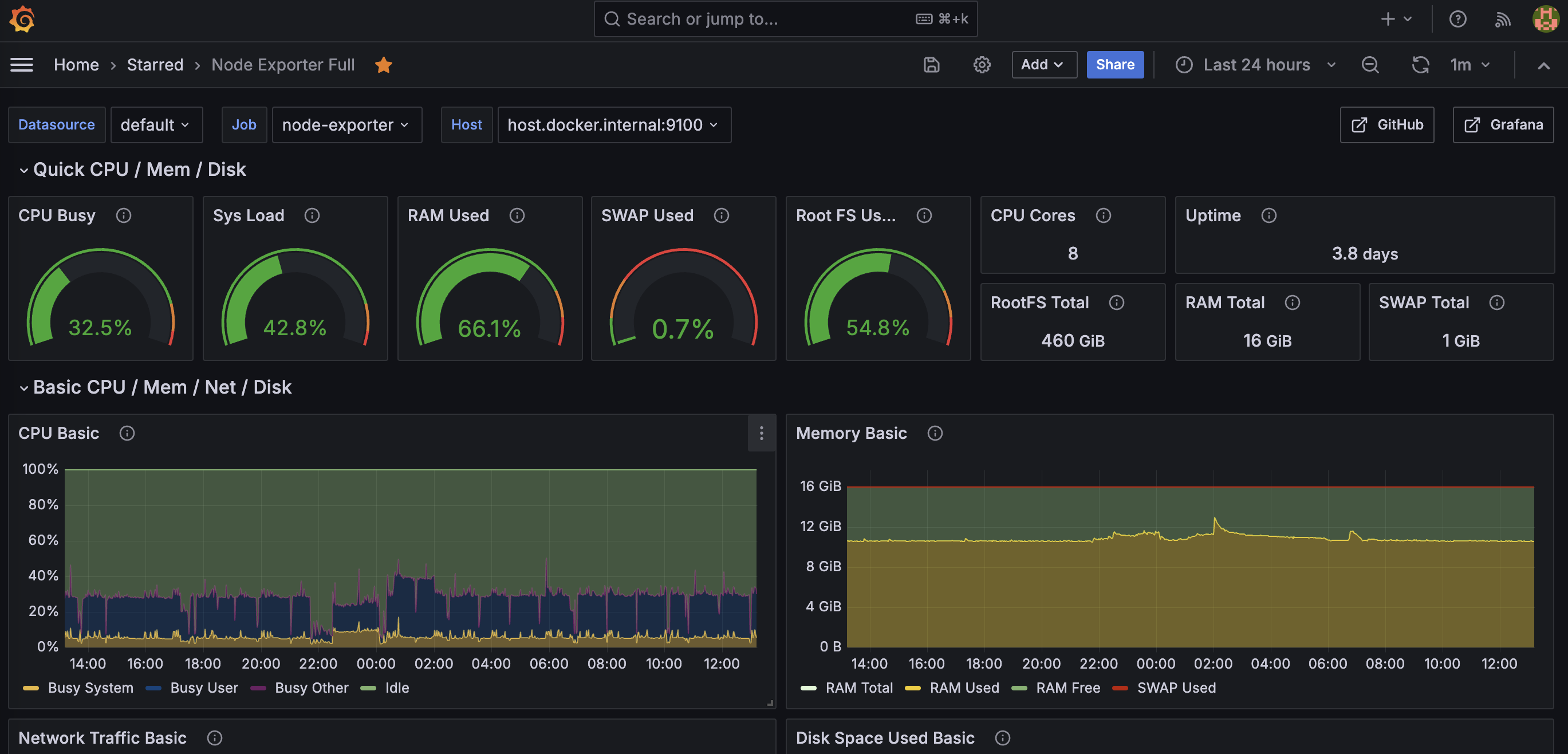The image size is (1568, 754).
Task: Unstar dashboard via the orange star
Action: [x=384, y=65]
